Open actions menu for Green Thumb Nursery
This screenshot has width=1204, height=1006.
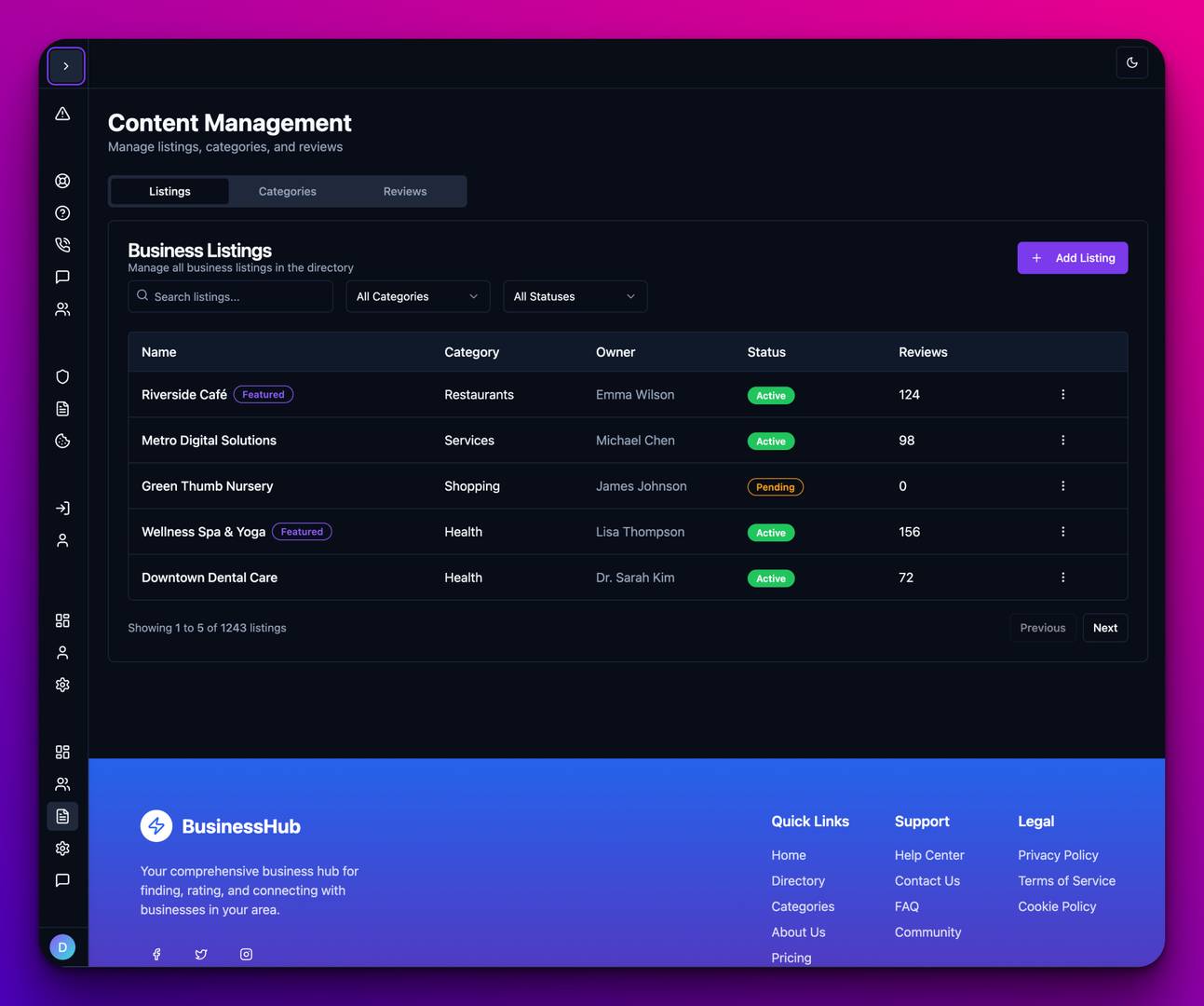[1062, 486]
